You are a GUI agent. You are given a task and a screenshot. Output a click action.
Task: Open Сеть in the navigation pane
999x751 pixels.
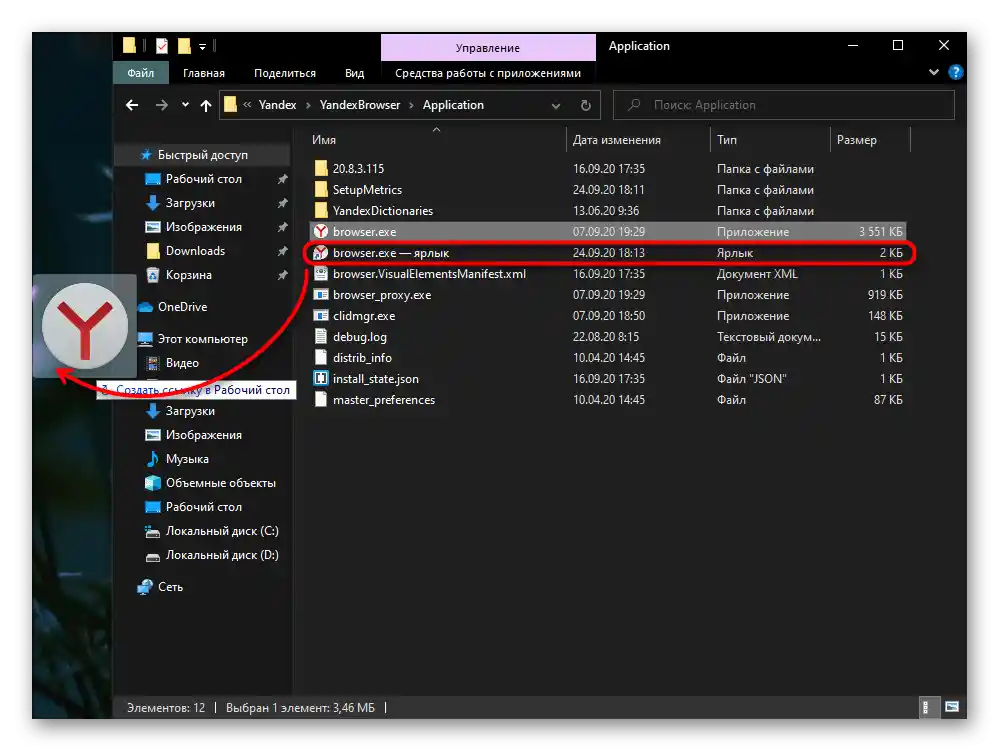click(x=169, y=587)
